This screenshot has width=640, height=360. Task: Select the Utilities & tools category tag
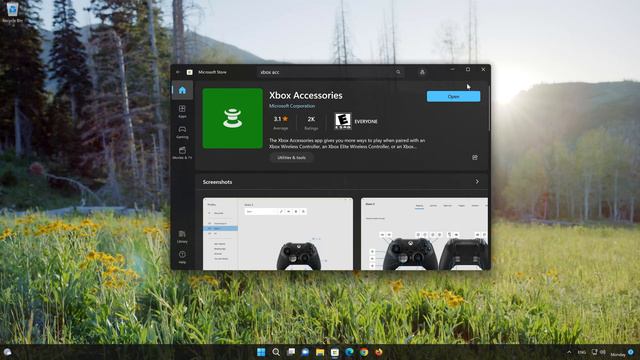pyautogui.click(x=291, y=158)
